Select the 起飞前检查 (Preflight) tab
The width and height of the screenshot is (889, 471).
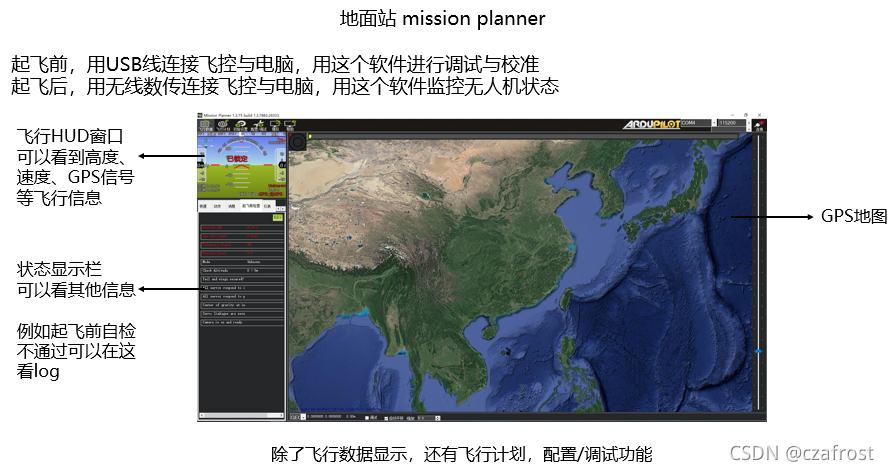(x=251, y=206)
